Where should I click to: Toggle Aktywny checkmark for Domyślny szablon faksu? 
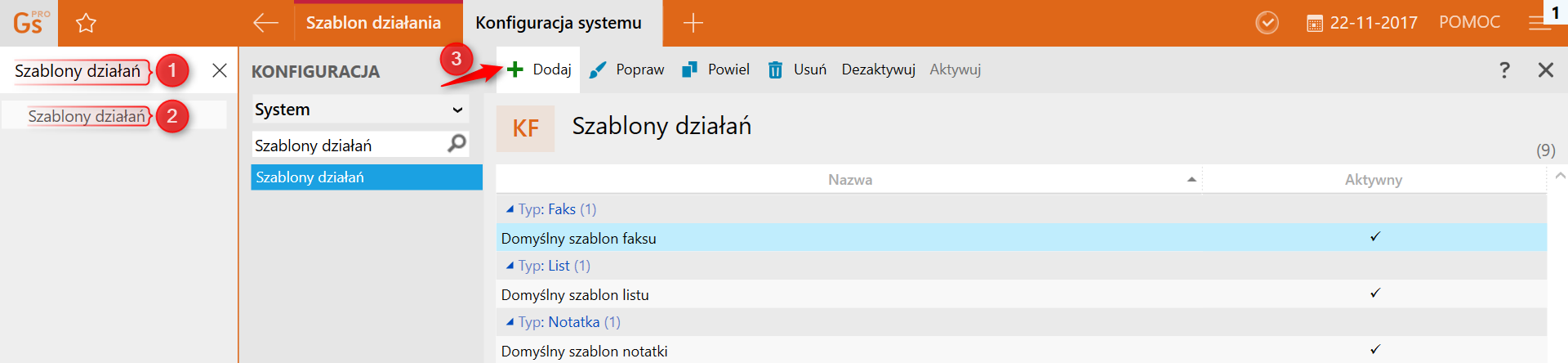point(1375,237)
